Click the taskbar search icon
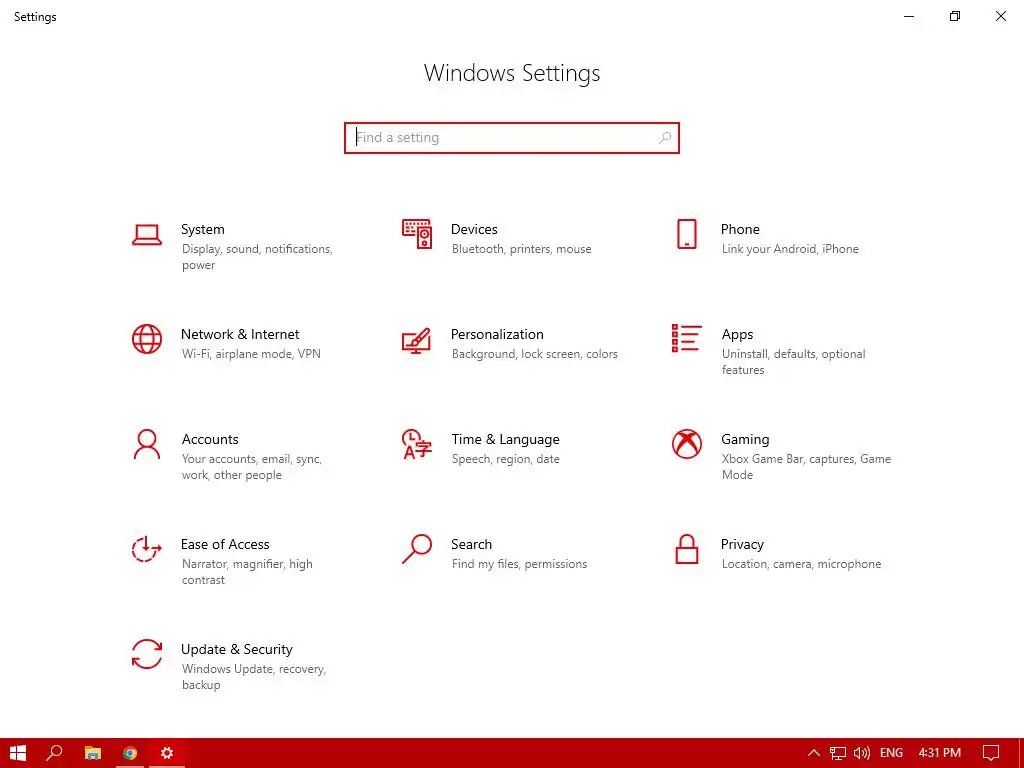Screen dimensions: 1024x768 coord(55,753)
